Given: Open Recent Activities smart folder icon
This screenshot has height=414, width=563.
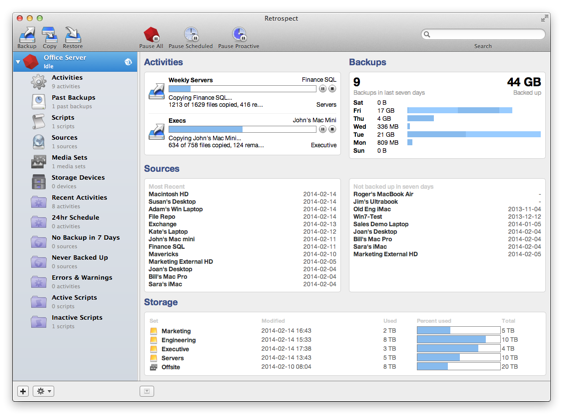Looking at the screenshot, I should pyautogui.click(x=38, y=202).
